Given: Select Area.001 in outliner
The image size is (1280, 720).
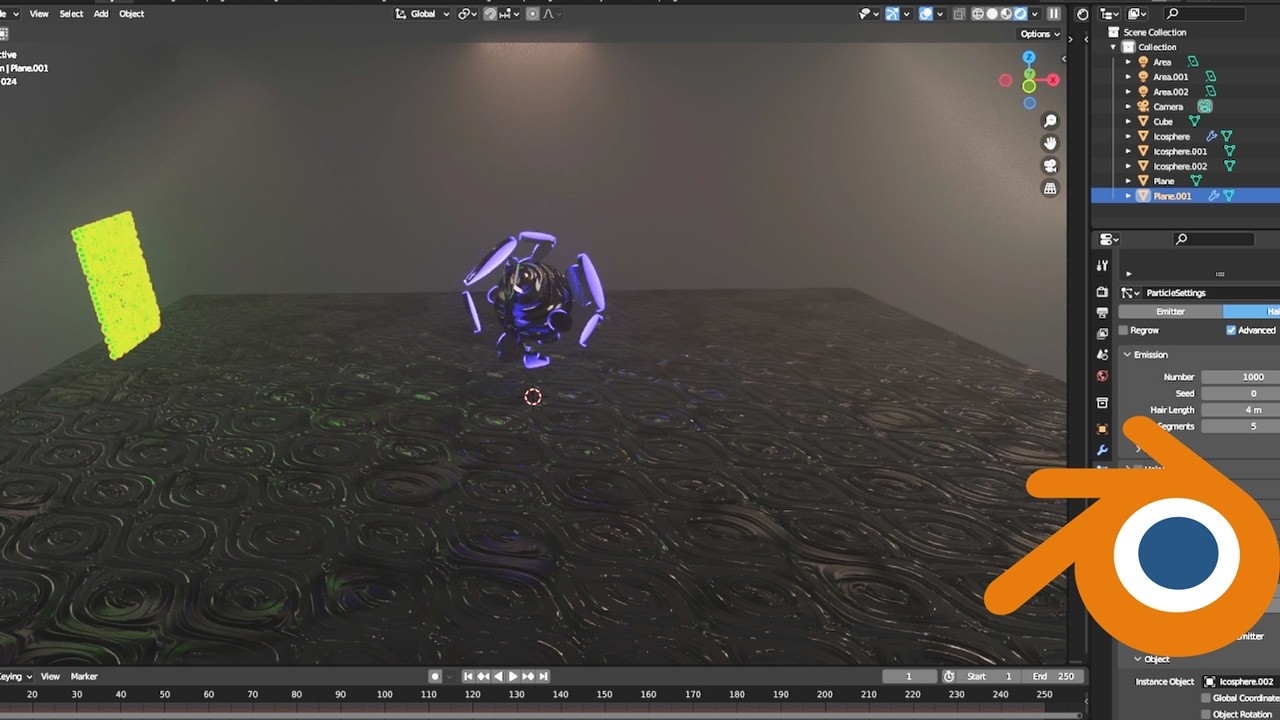Looking at the screenshot, I should pos(1171,77).
